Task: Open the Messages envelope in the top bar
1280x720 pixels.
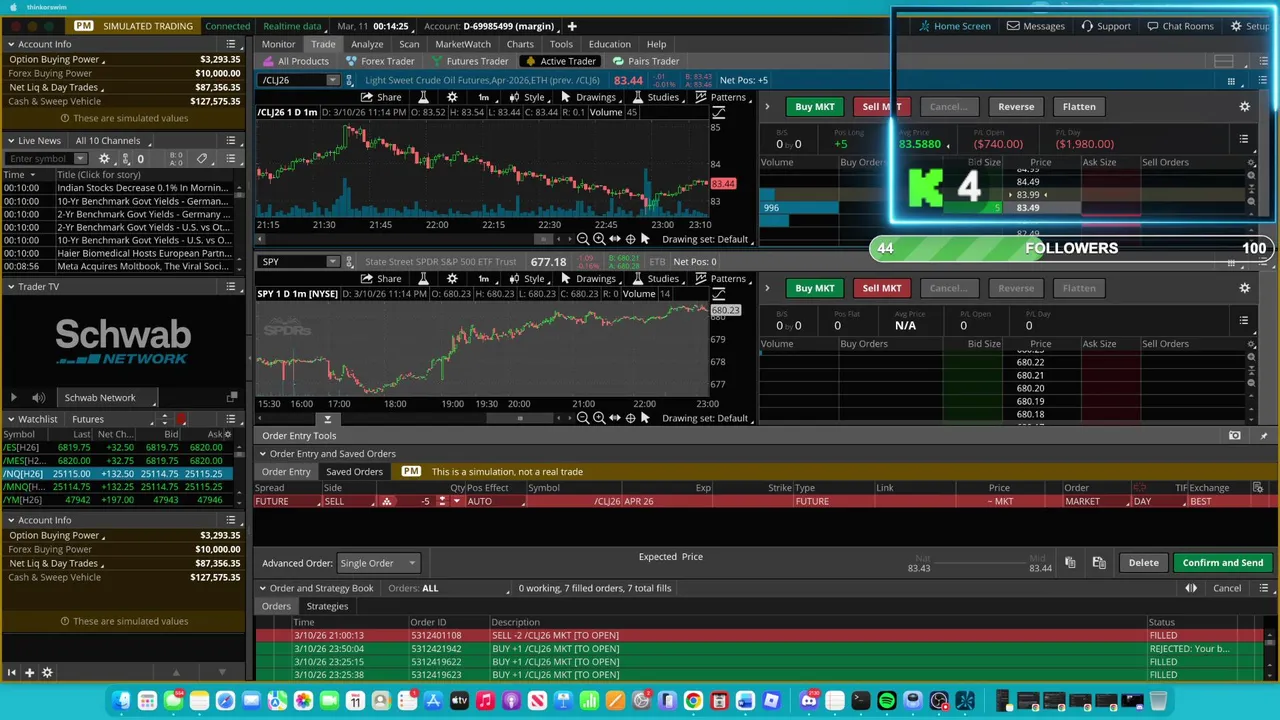Action: click(x=1035, y=26)
